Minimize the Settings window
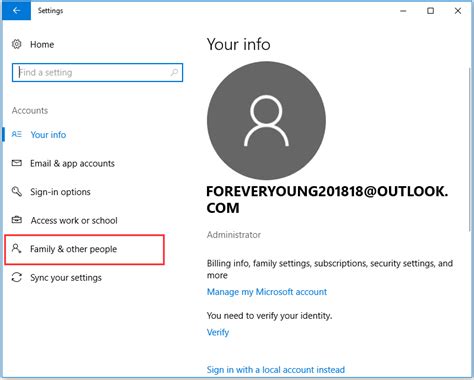This screenshot has width=474, height=380. click(403, 11)
